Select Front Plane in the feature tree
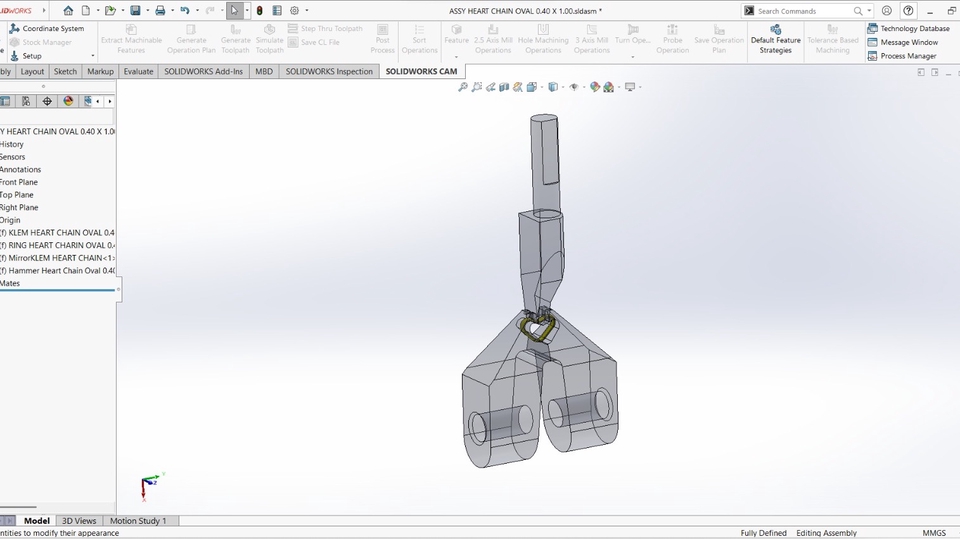960x539 pixels. click(19, 182)
